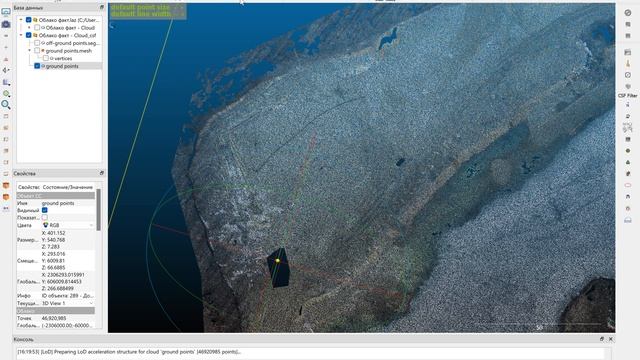Float the Консоль panel
This screenshot has width=640, height=360.
[602, 339]
